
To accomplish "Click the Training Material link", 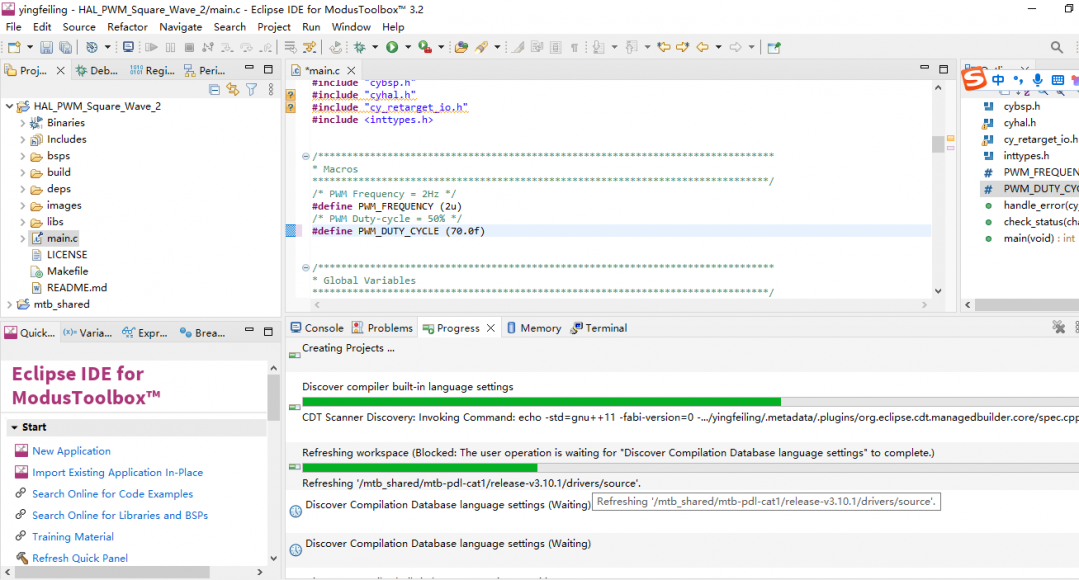I will pos(73,537).
